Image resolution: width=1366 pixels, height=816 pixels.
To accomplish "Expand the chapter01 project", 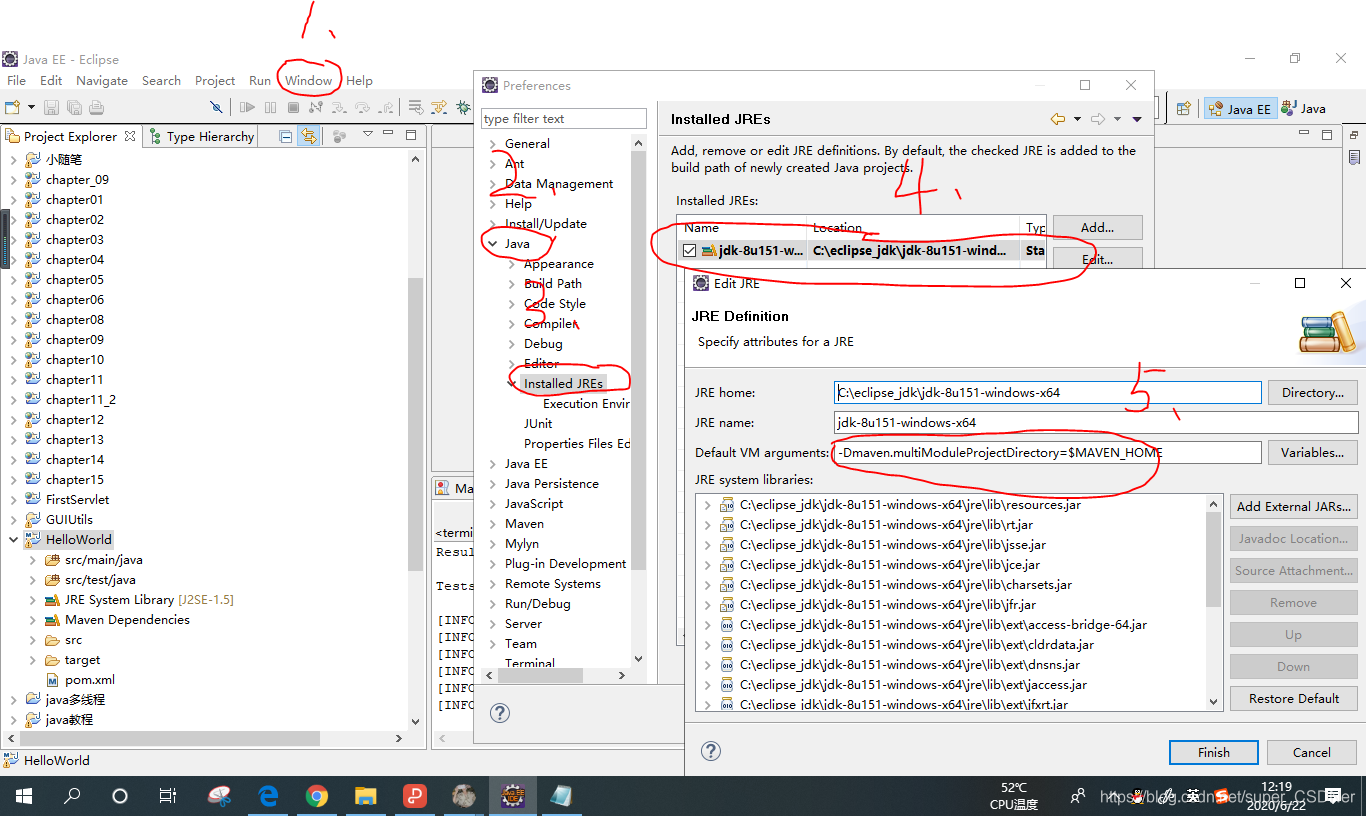I will click(13, 200).
